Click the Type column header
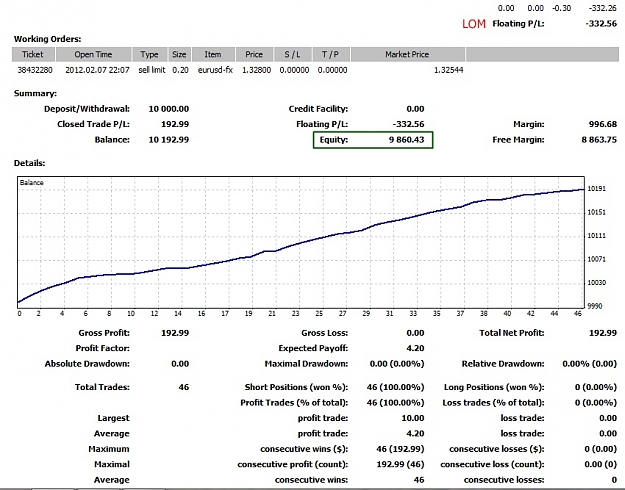 (x=149, y=54)
